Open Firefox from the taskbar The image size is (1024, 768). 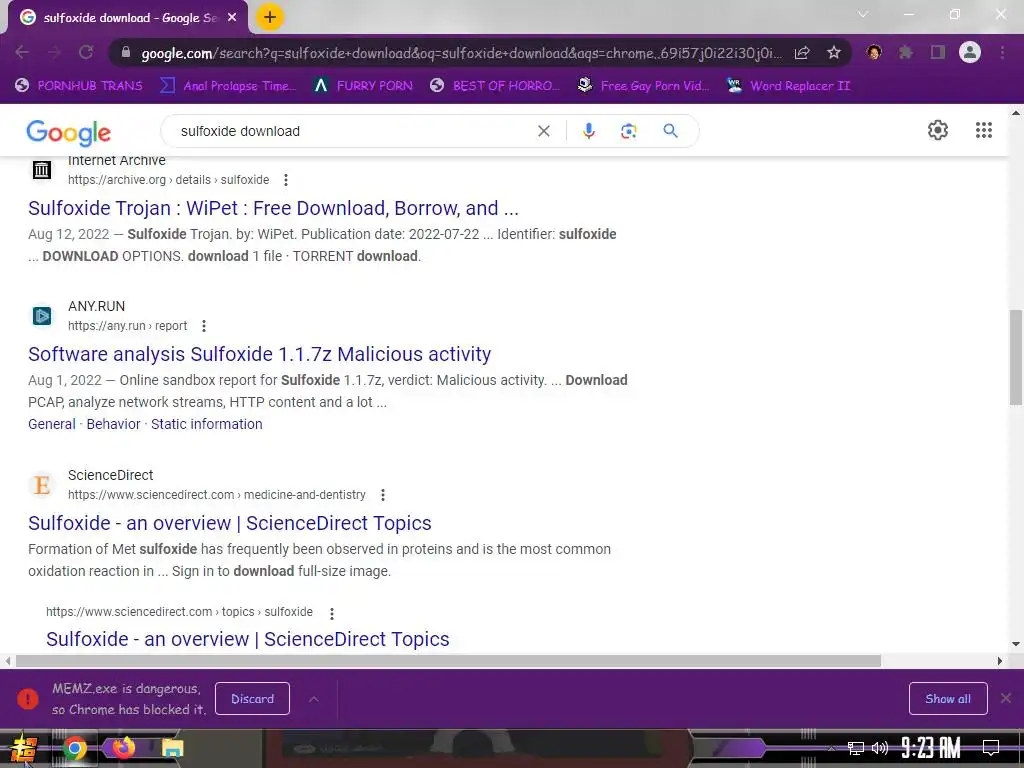pos(123,748)
